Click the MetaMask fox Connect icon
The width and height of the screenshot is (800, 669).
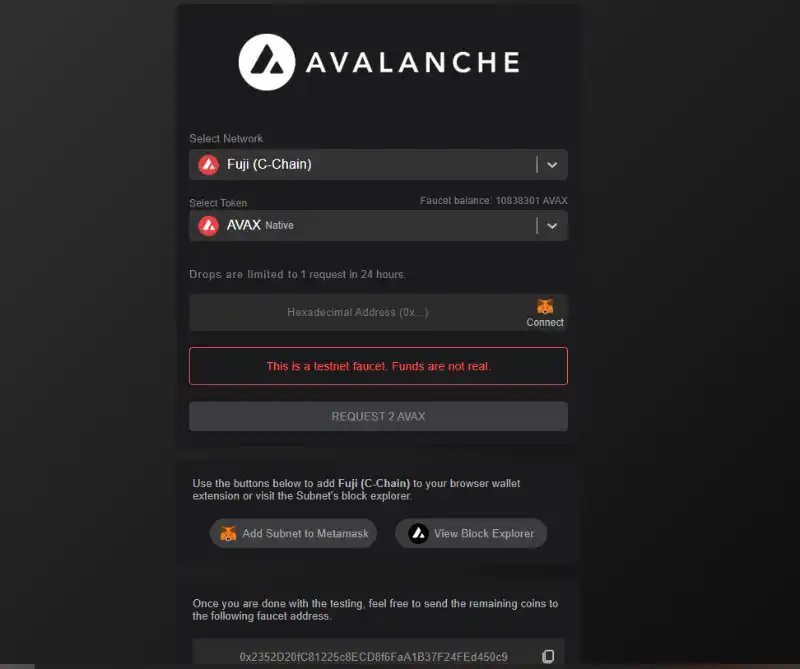545,306
